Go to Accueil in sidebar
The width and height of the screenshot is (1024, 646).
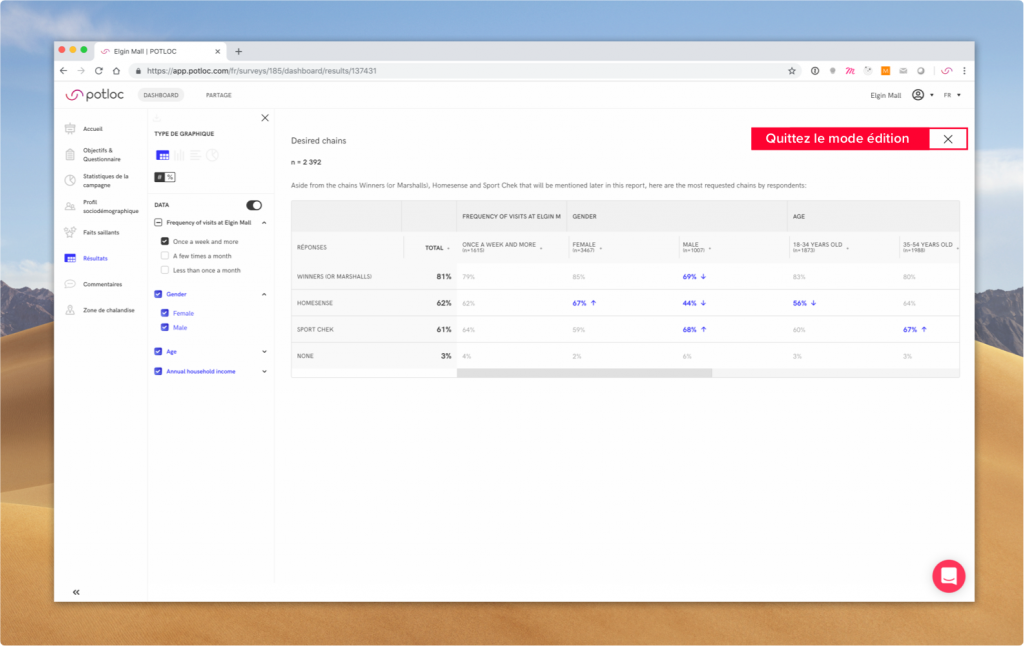(93, 129)
